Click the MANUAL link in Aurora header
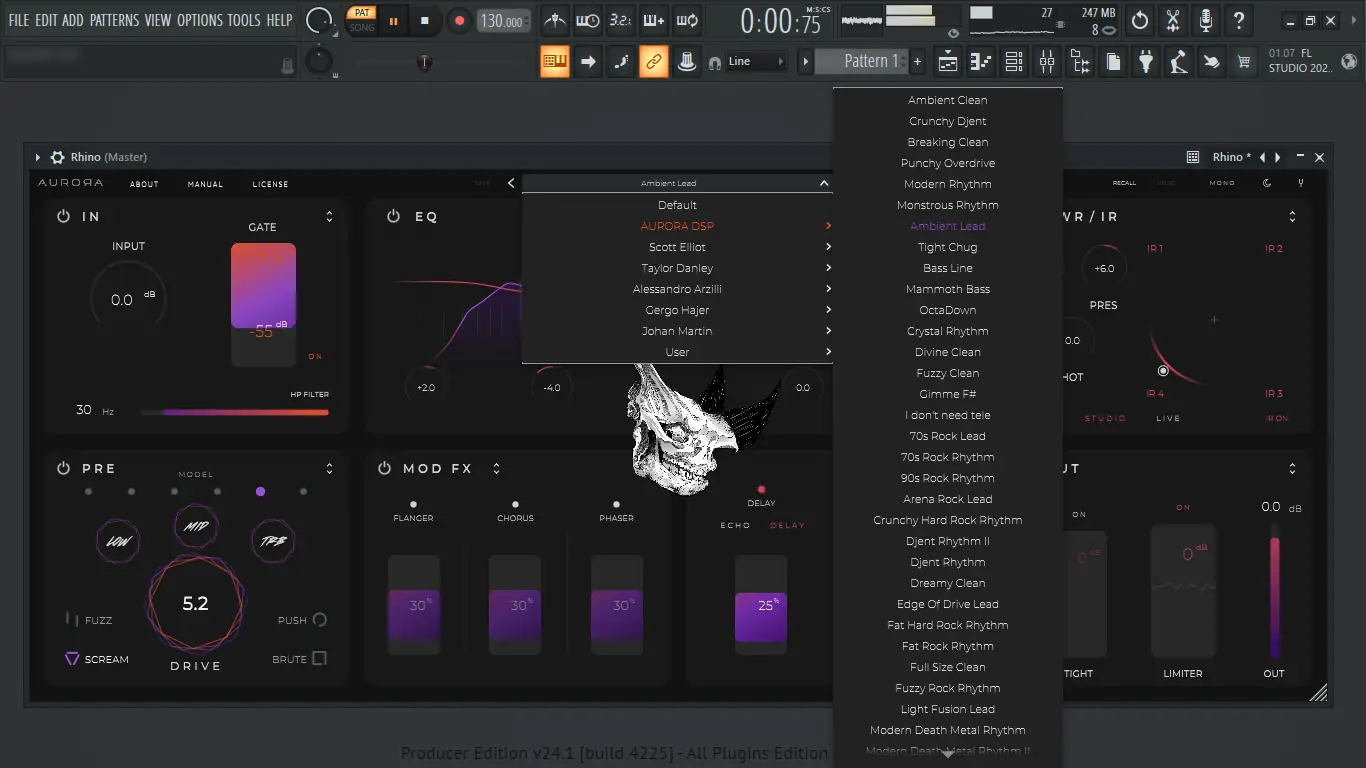Screen dimensions: 1366x768 205,184
